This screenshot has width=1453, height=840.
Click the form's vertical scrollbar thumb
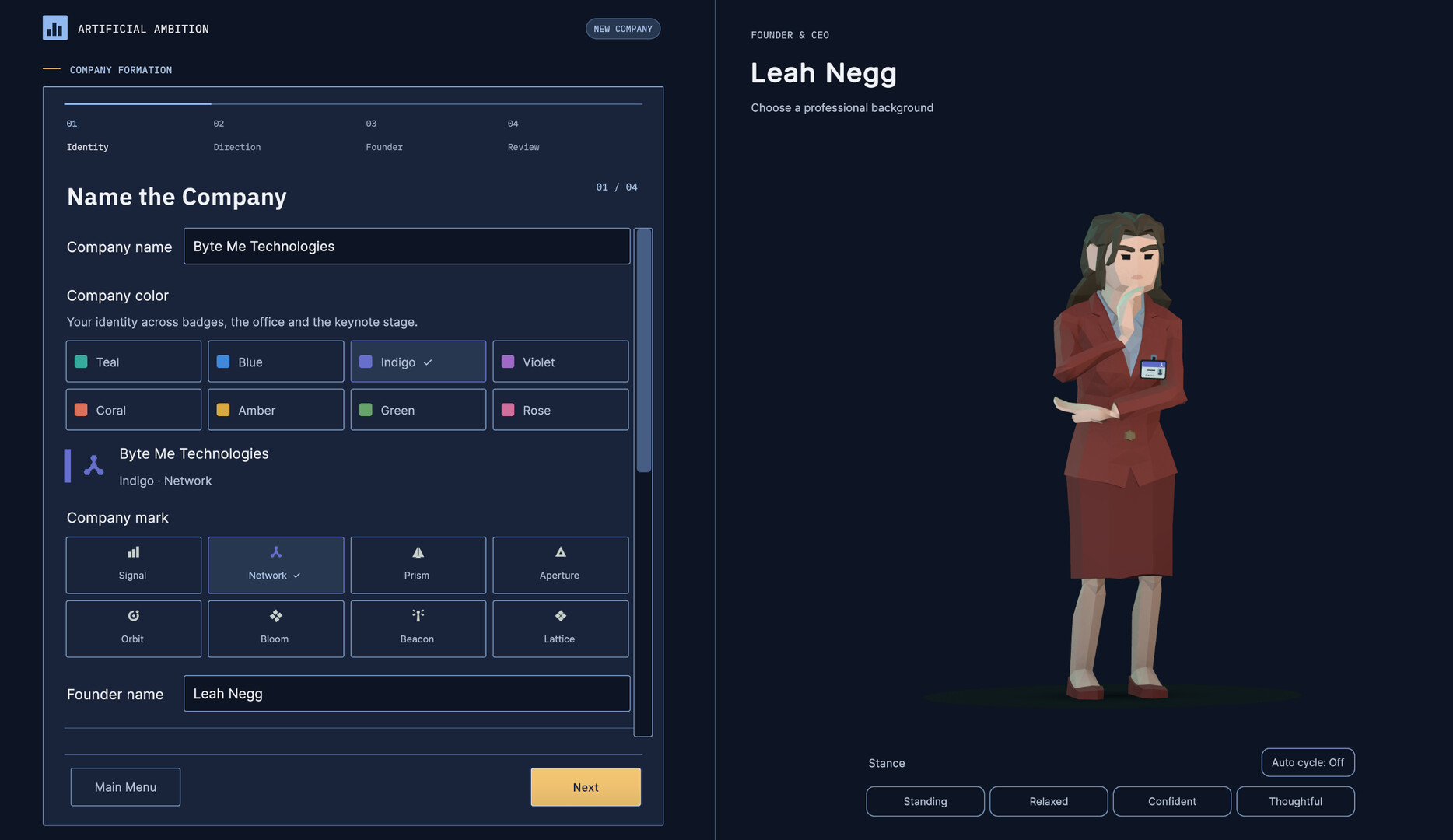coord(643,351)
